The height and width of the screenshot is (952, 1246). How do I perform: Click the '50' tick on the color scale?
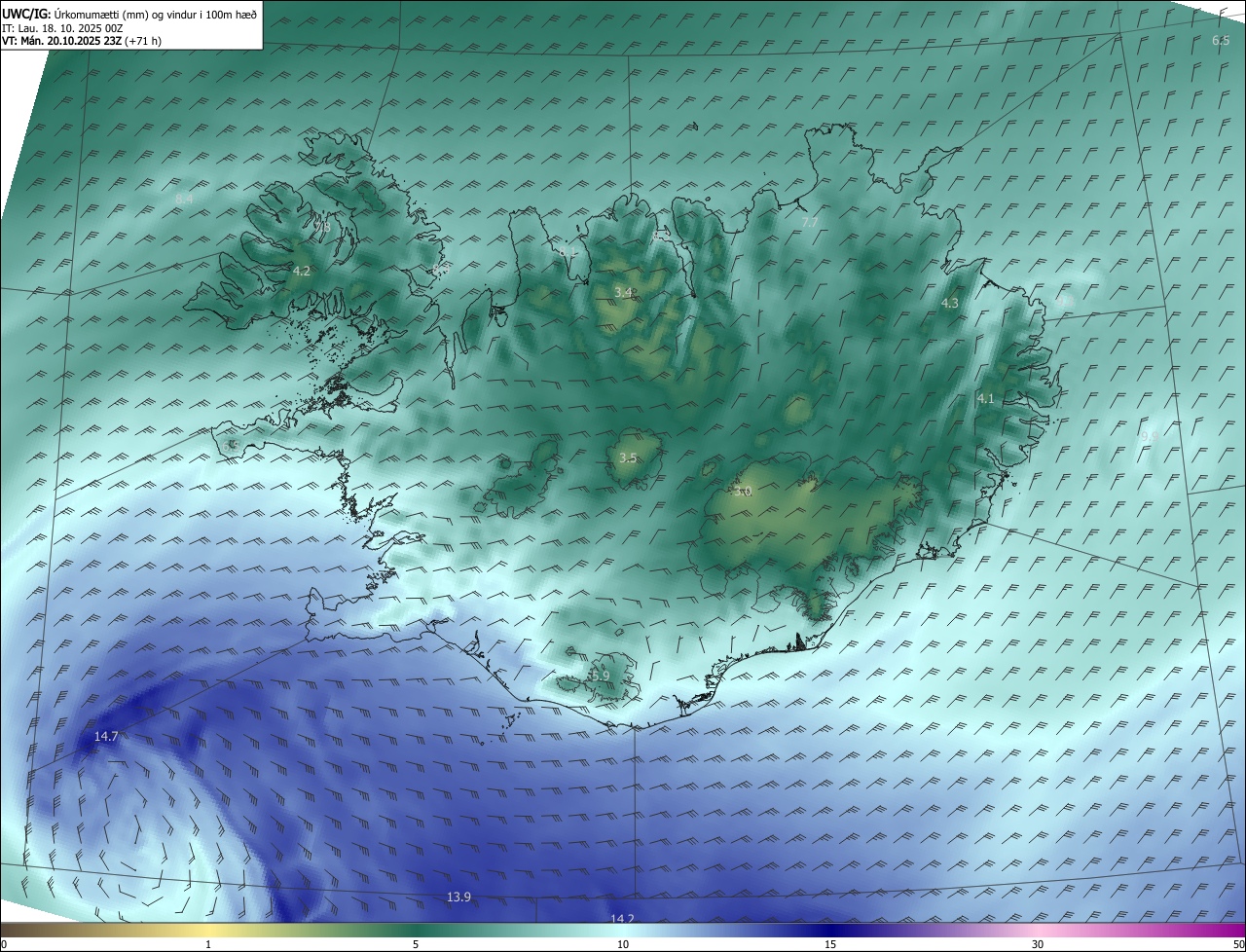(1238, 944)
